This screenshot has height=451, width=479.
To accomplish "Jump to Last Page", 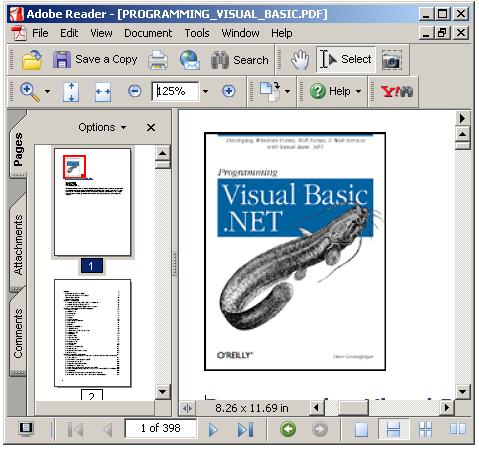I will [245, 429].
